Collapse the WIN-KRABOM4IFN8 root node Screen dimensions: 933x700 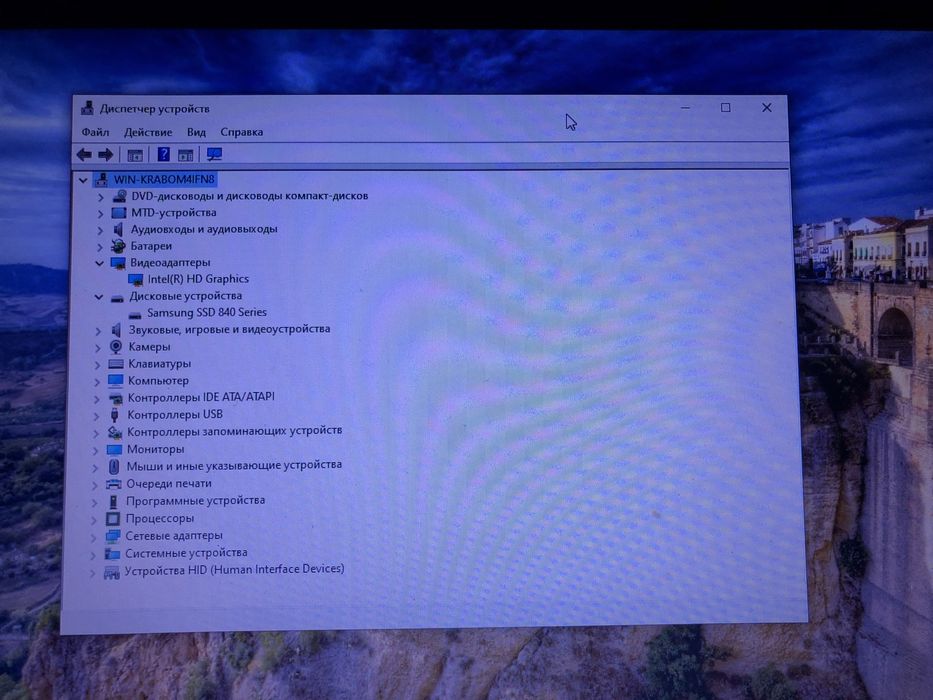pos(83,180)
